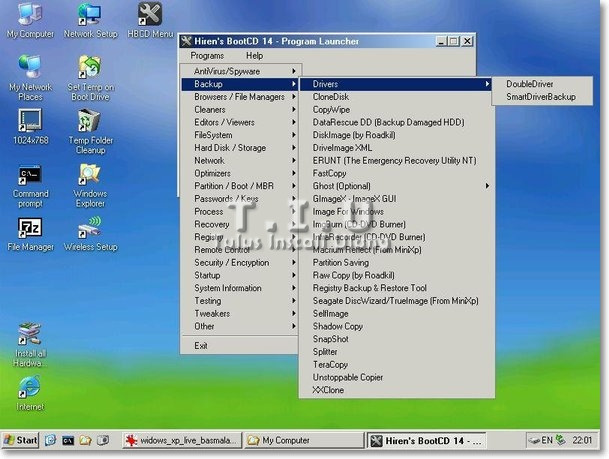Open the Windows Explorer desktop icon
Viewport: 609px width, 459px height.
pos(90,185)
